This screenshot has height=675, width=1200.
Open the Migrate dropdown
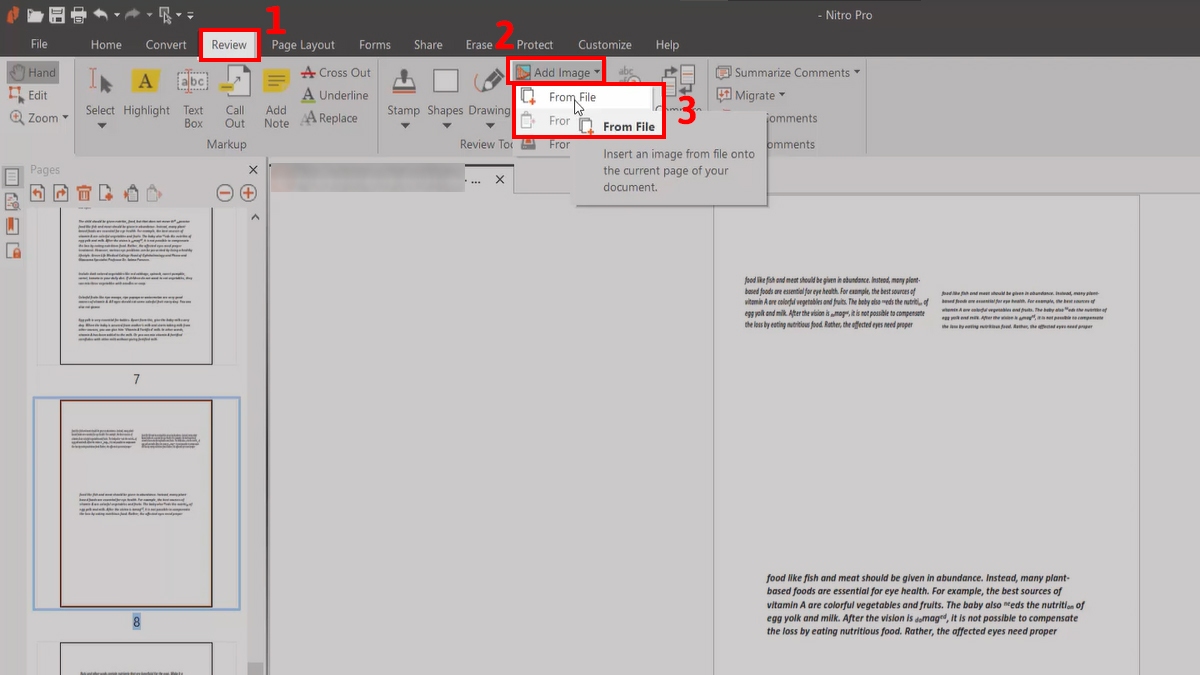(750, 95)
